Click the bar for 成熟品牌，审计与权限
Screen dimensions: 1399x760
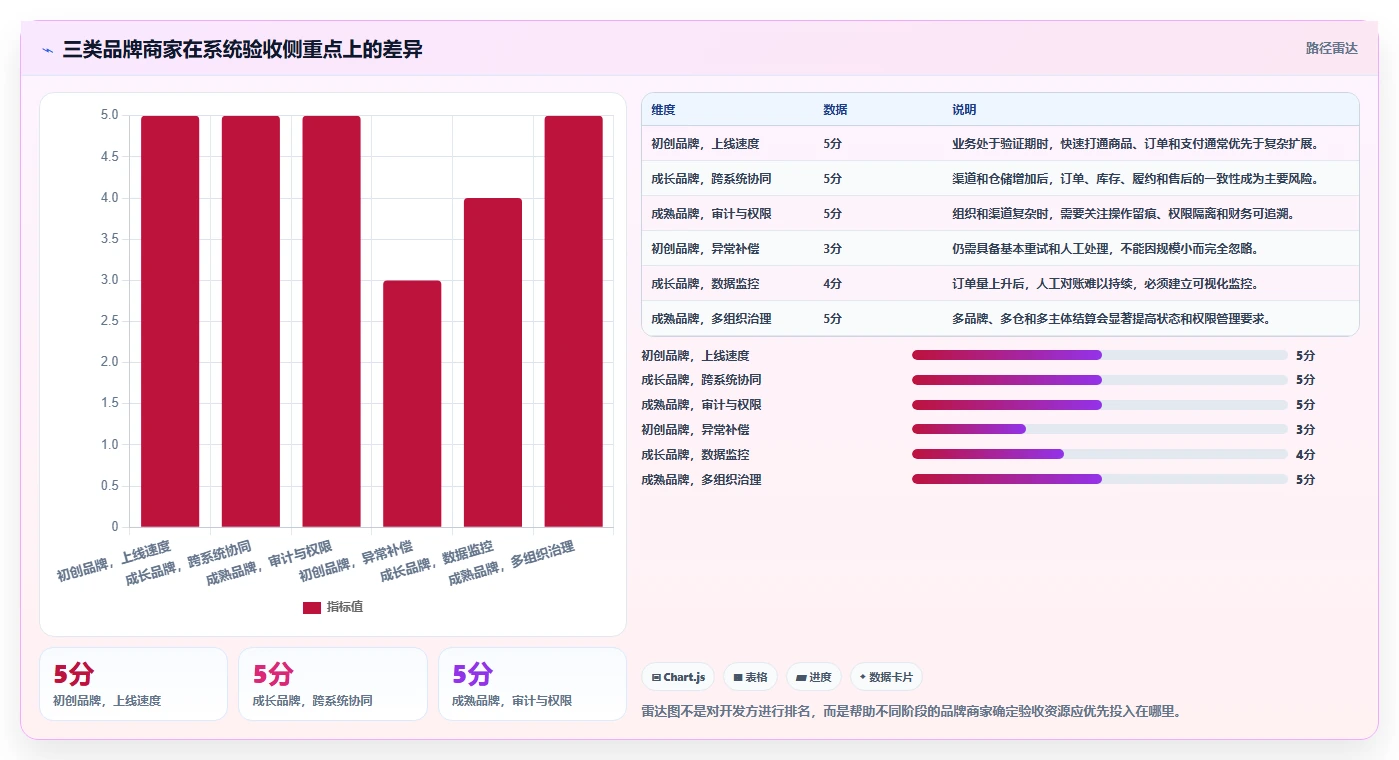point(331,321)
